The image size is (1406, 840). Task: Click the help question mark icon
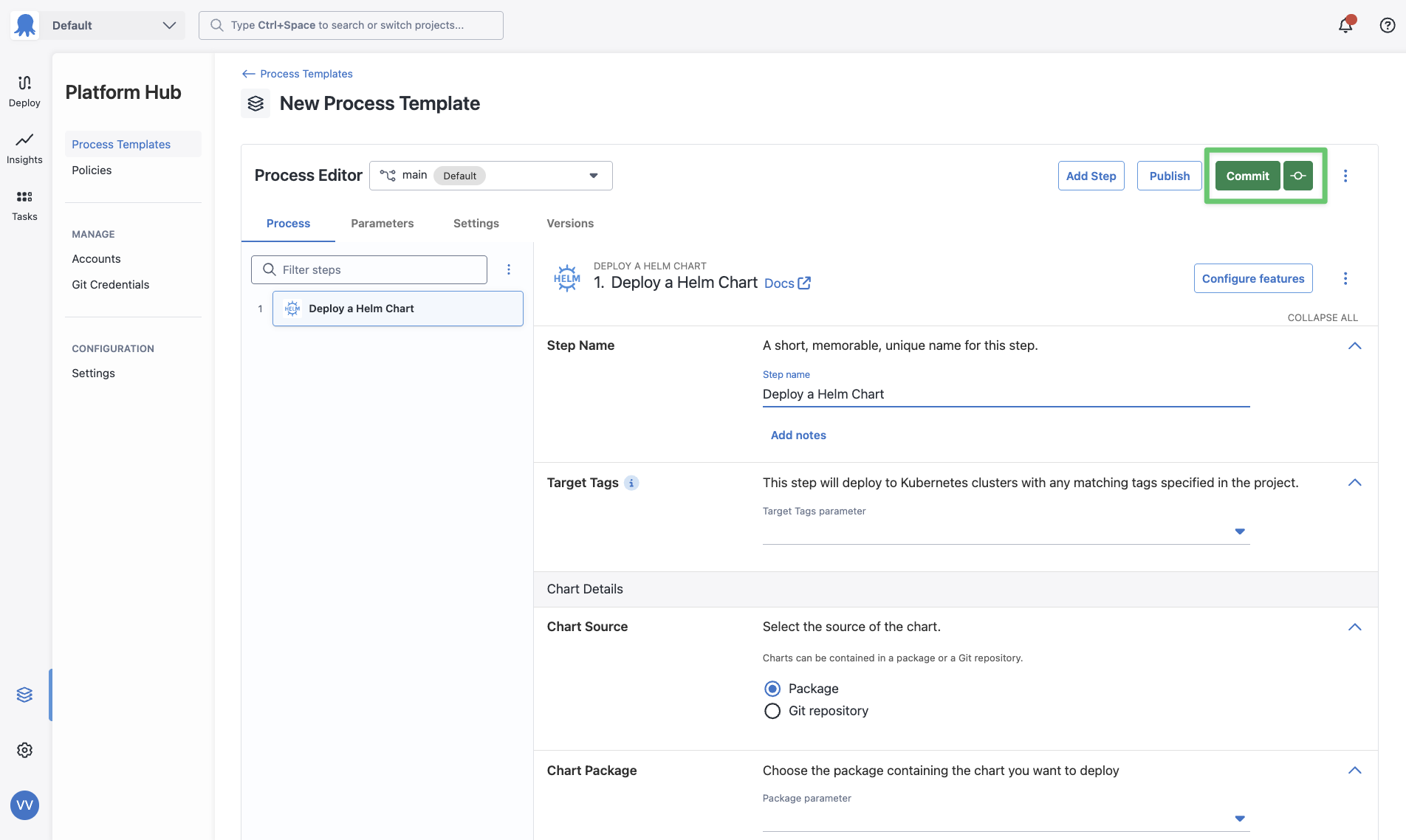(x=1388, y=24)
